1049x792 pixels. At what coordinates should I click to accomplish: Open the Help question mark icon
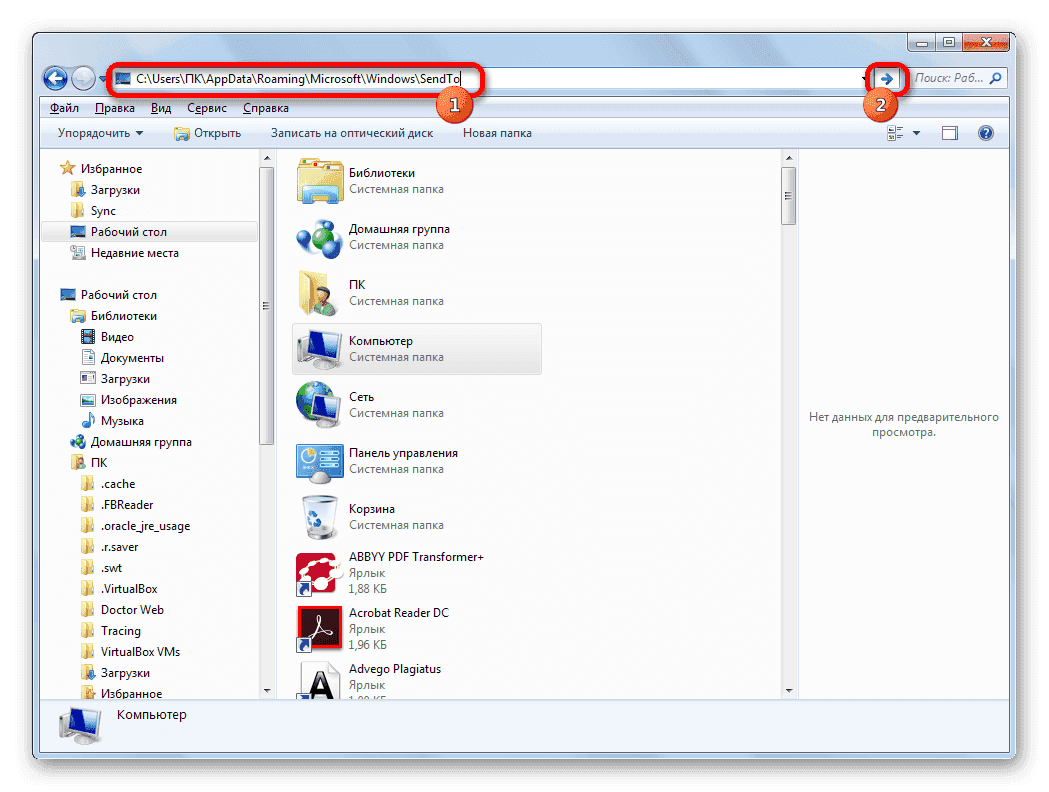pyautogui.click(x=985, y=133)
